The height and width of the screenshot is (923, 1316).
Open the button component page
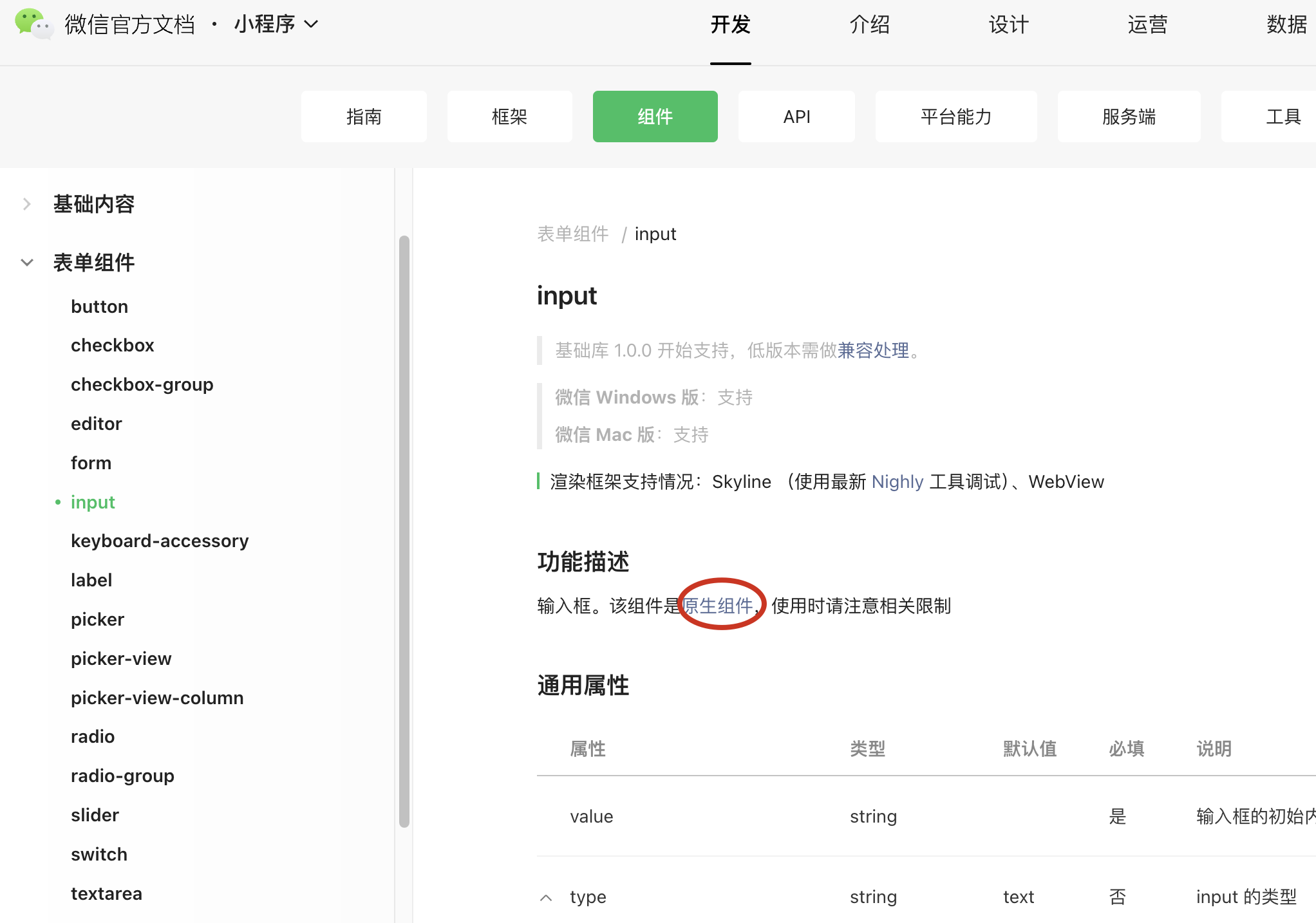[100, 306]
